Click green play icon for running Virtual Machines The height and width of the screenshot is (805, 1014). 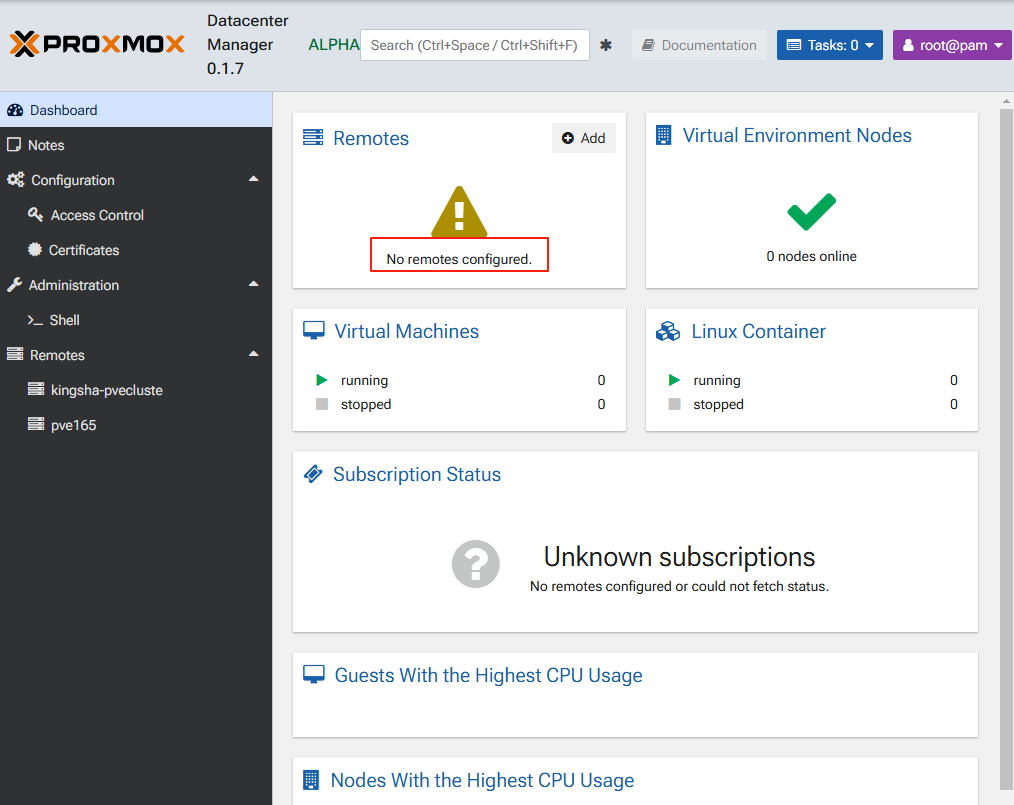point(321,380)
